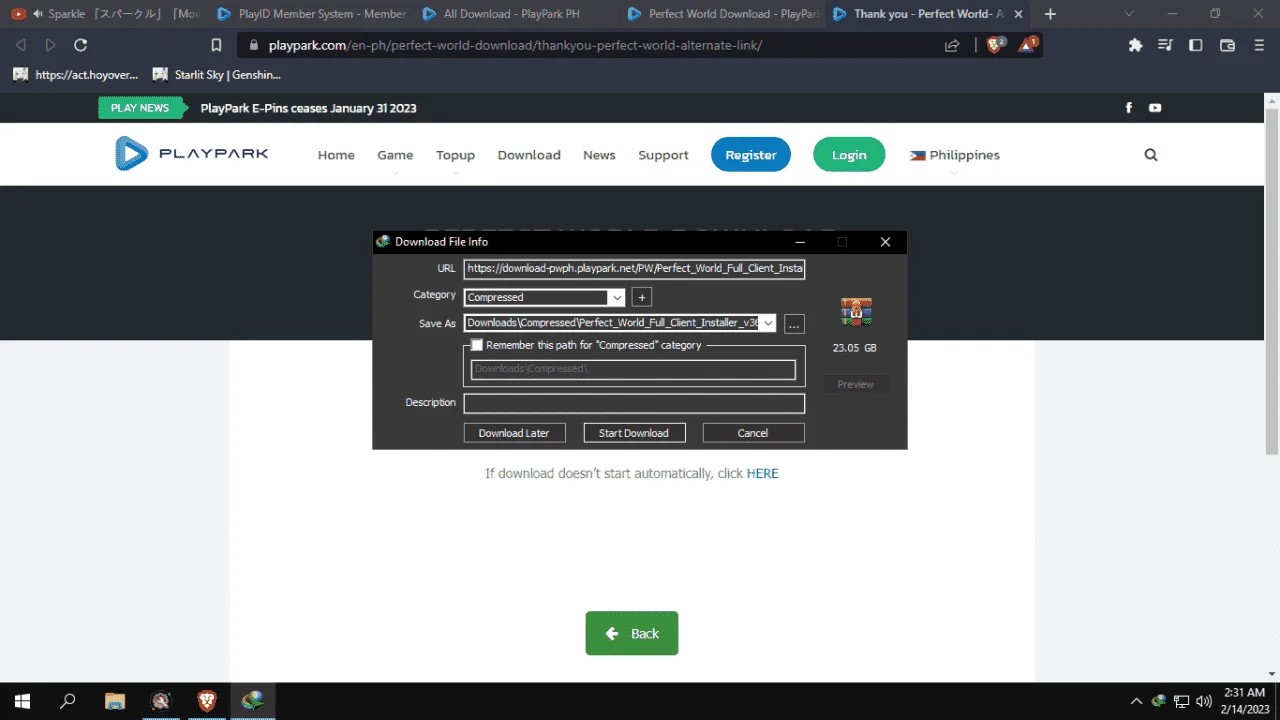Open File Explorer from taskbar
This screenshot has height=720, width=1280.
pos(115,701)
